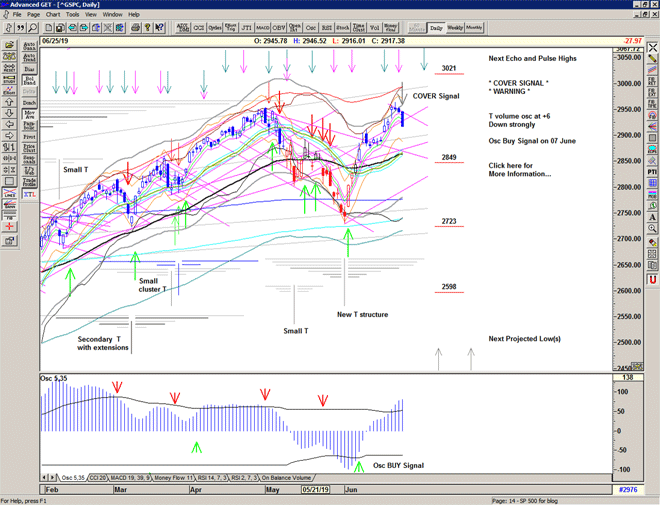This screenshot has height=505, width=660.
Task: Select the red crosshair tool
Action: 10,228
